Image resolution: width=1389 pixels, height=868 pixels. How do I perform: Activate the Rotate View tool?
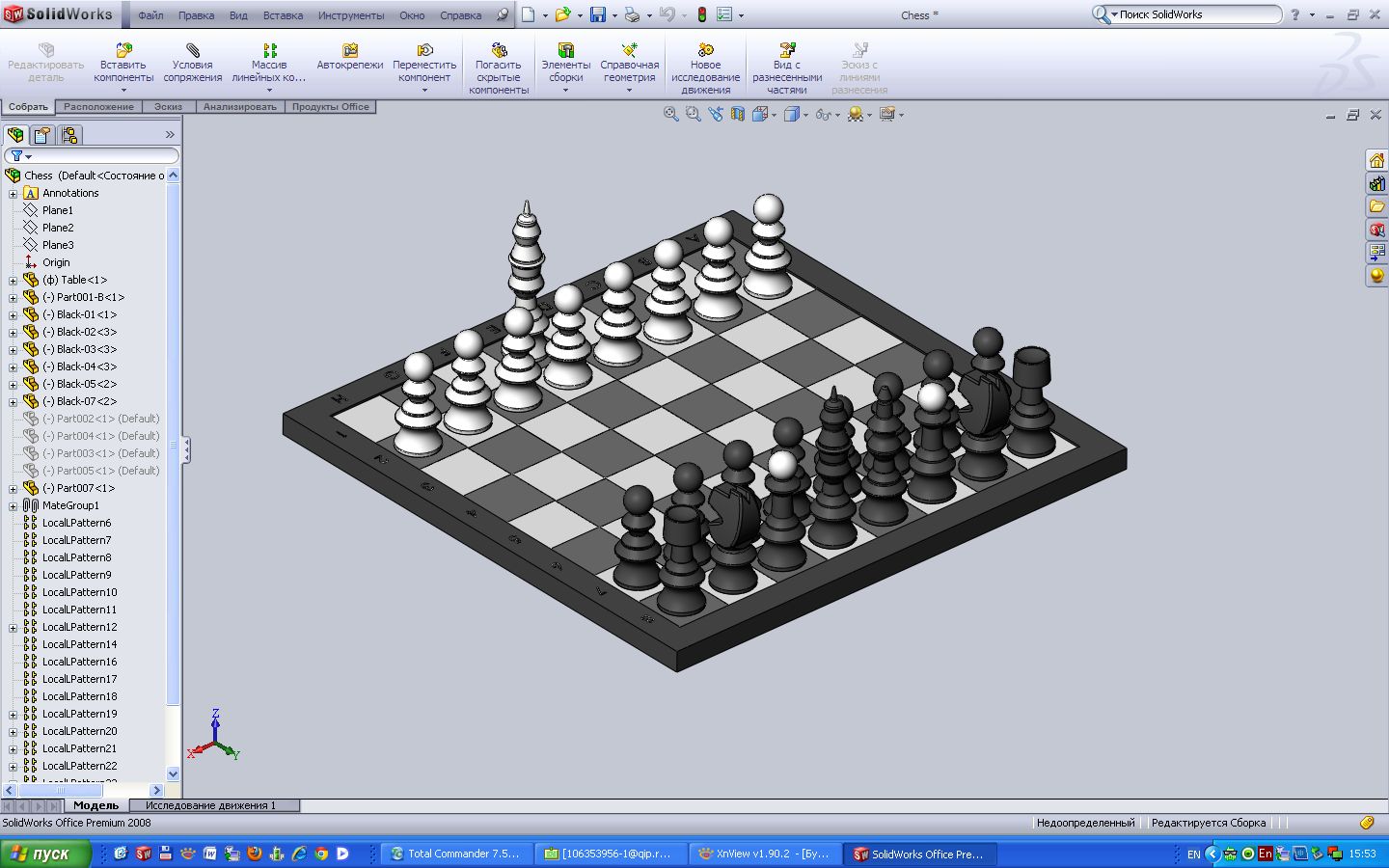716,114
